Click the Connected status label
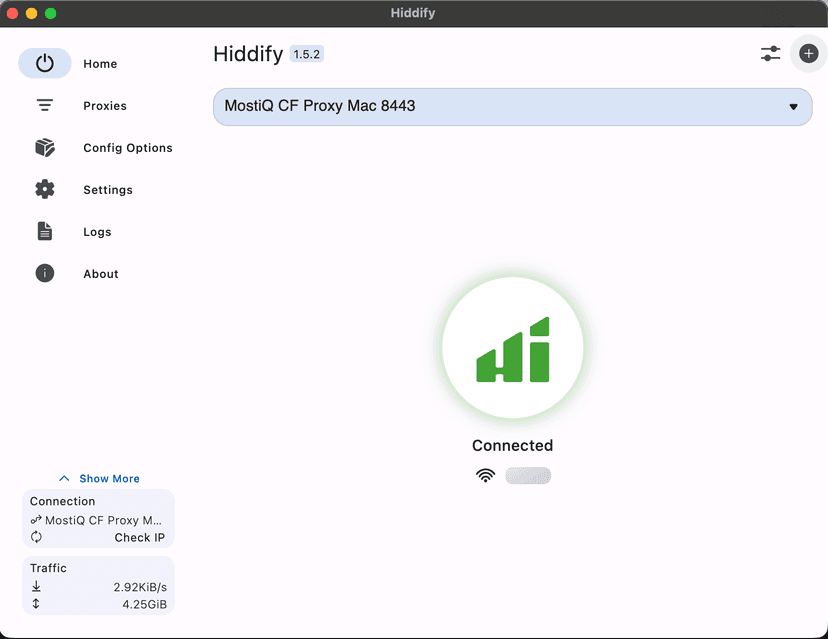Image resolution: width=828 pixels, height=639 pixels. pyautogui.click(x=512, y=445)
